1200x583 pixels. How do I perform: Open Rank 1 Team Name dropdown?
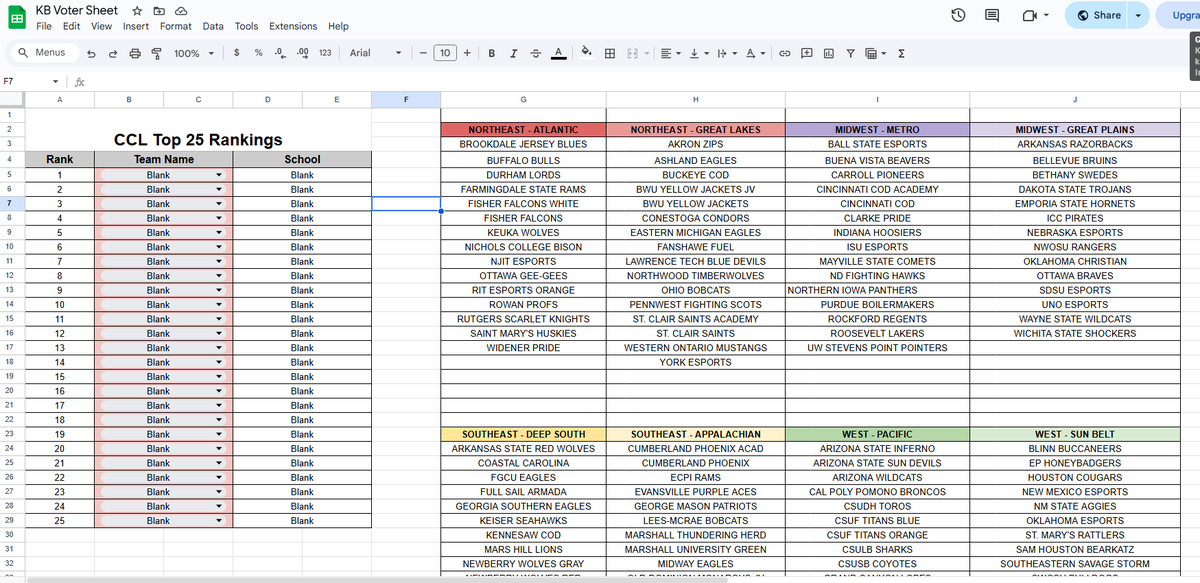[219, 175]
